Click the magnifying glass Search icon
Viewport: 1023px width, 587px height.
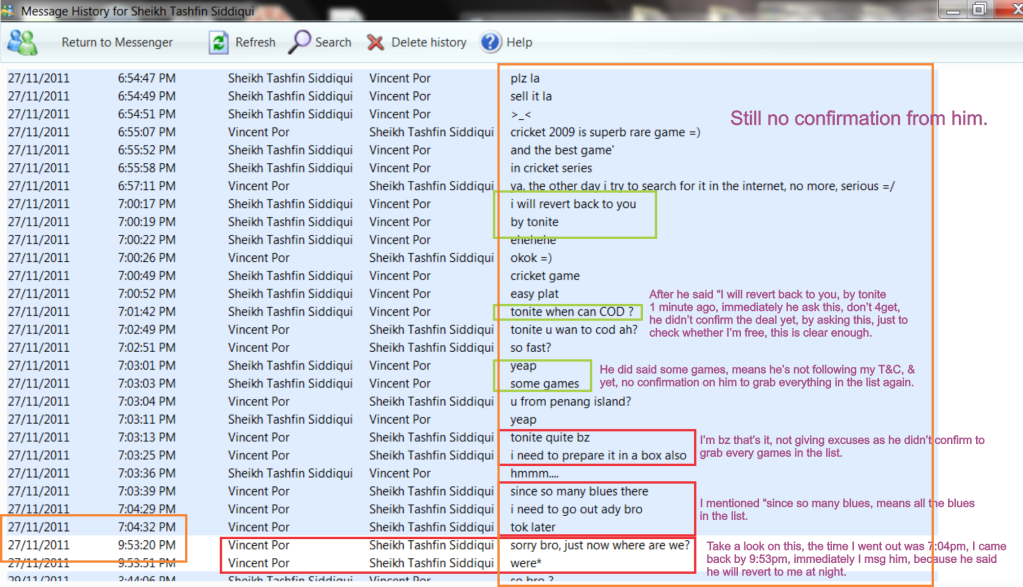[x=300, y=42]
